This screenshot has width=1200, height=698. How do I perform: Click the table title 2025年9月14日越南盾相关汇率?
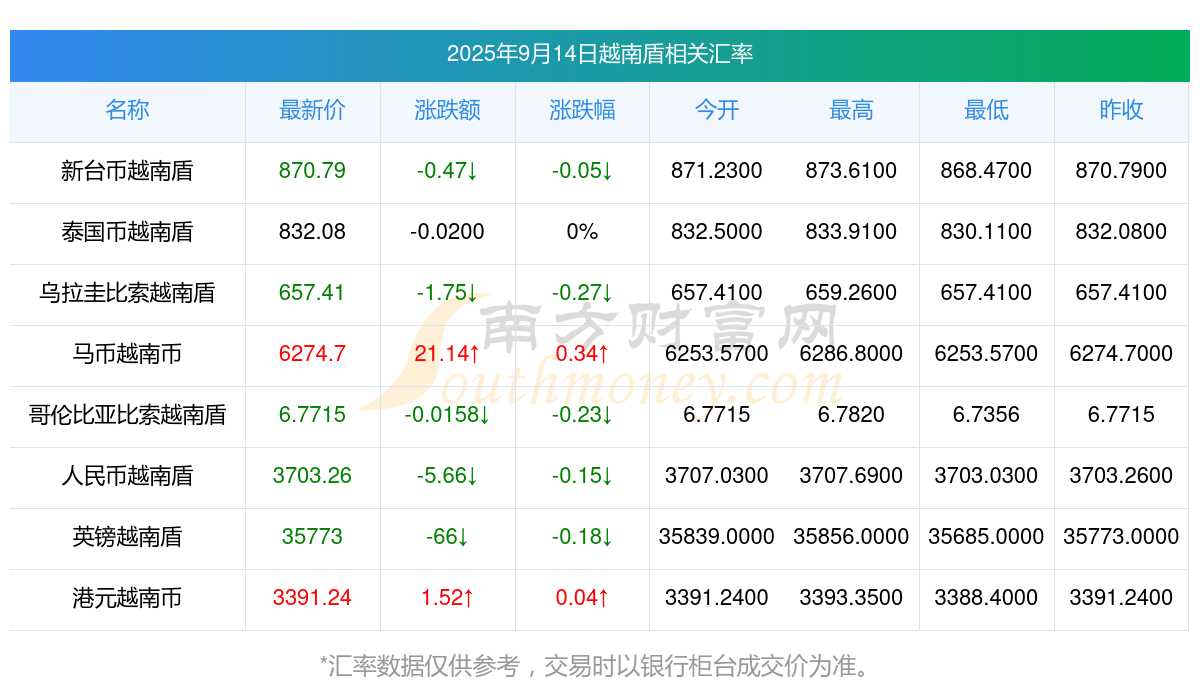600,54
